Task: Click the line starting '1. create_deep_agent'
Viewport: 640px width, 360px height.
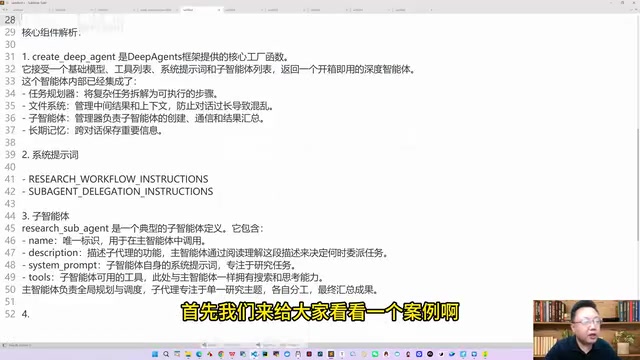Action: tap(156, 57)
